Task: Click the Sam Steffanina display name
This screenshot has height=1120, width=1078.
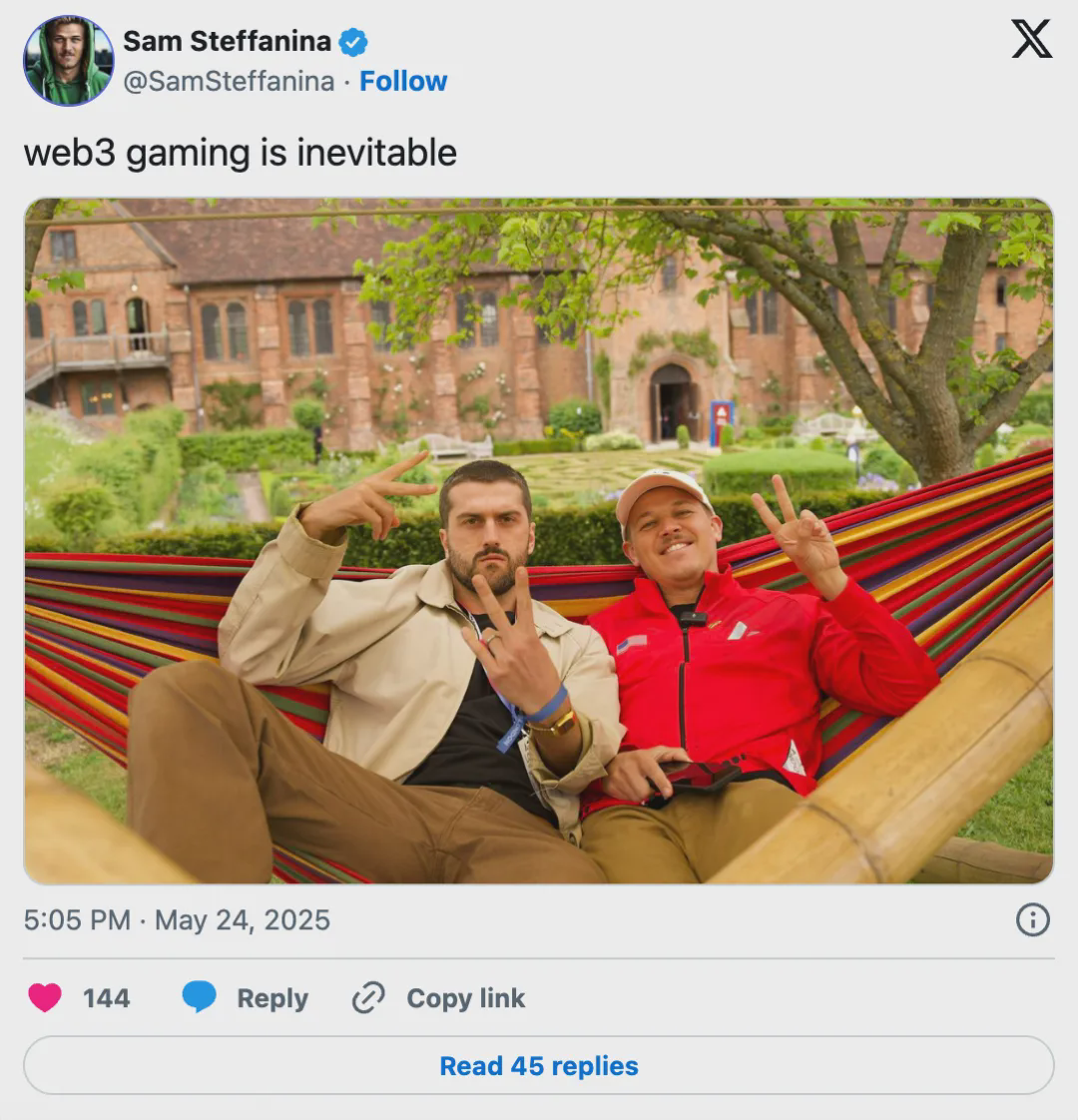Action: point(227,41)
